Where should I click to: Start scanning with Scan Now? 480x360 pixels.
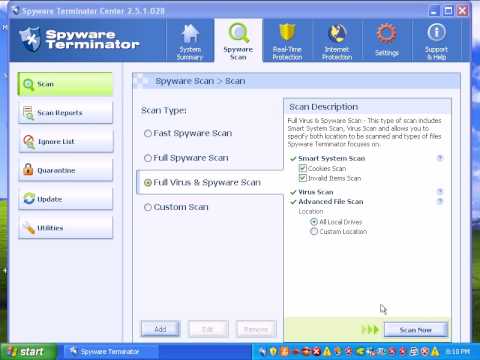pos(416,330)
